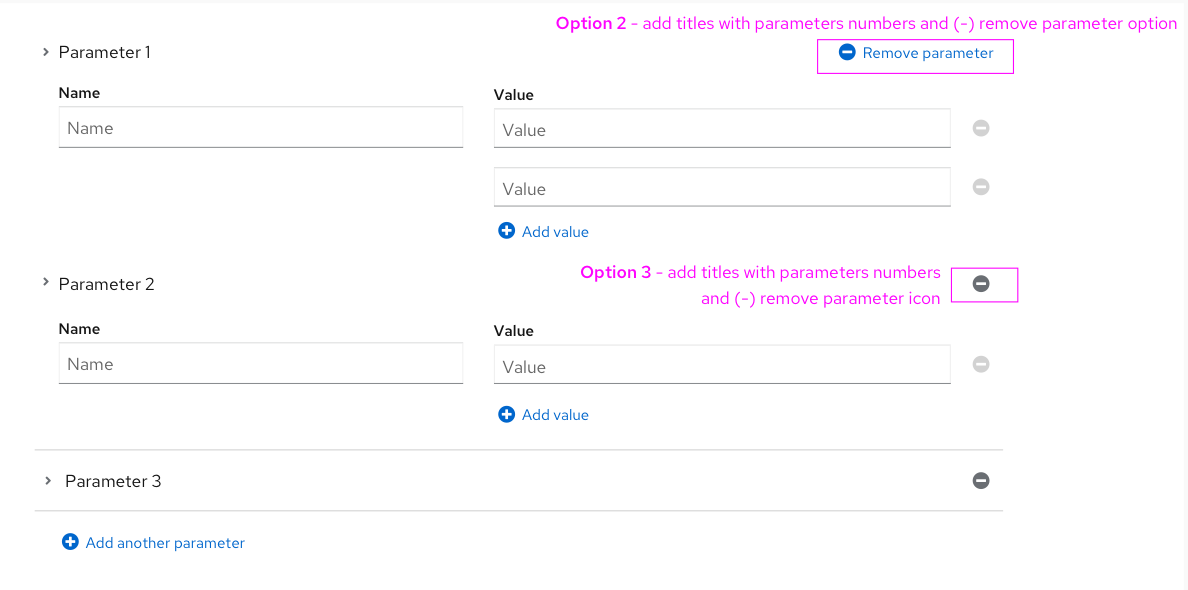Focus the Name field of Parameter 2
Image resolution: width=1188 pixels, height=590 pixels.
260,364
